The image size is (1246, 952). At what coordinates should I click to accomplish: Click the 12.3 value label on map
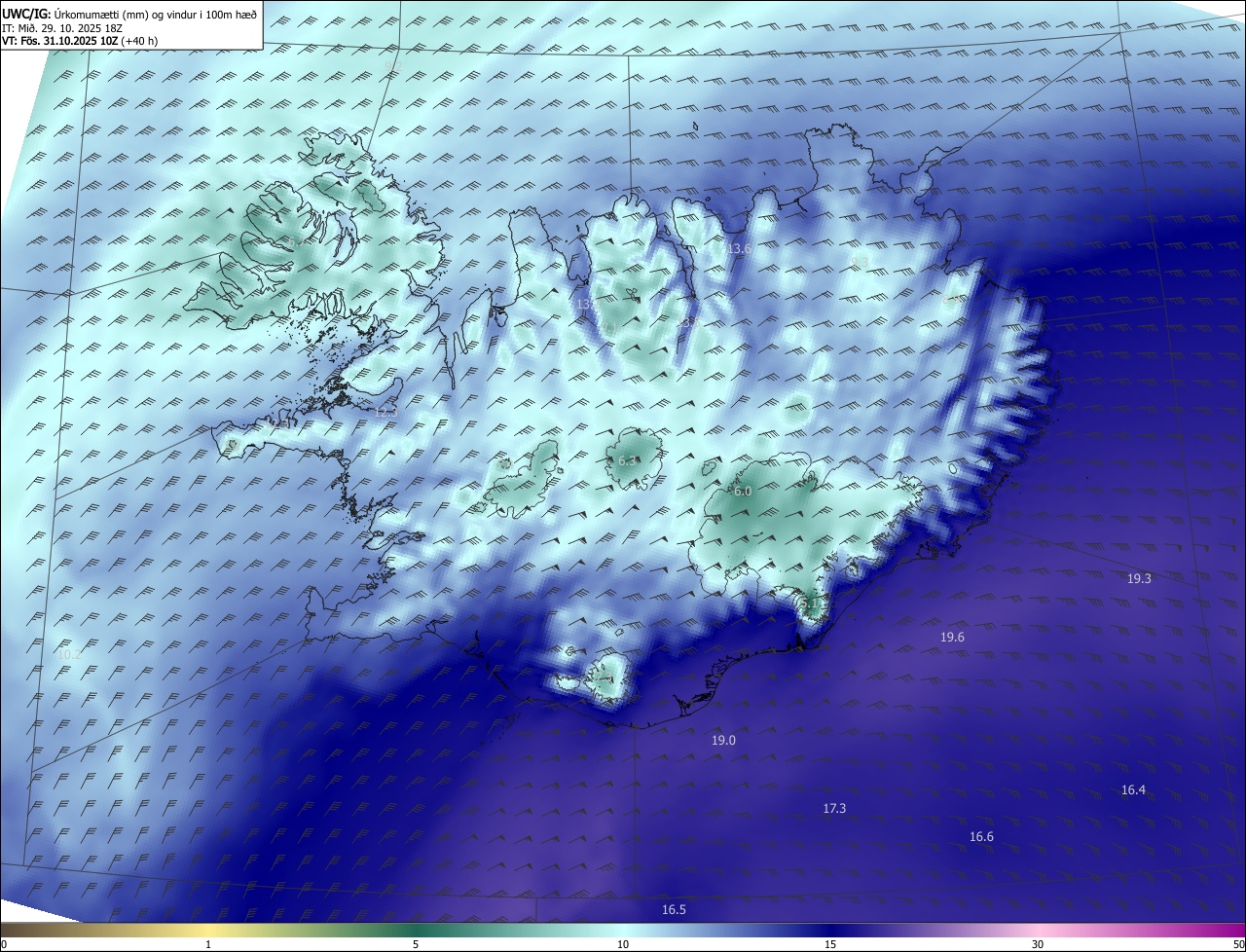click(x=385, y=411)
